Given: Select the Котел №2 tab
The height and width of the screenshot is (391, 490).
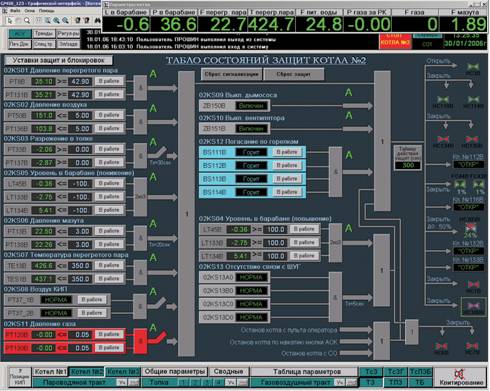Looking at the screenshot, I should pyautogui.click(x=87, y=371).
